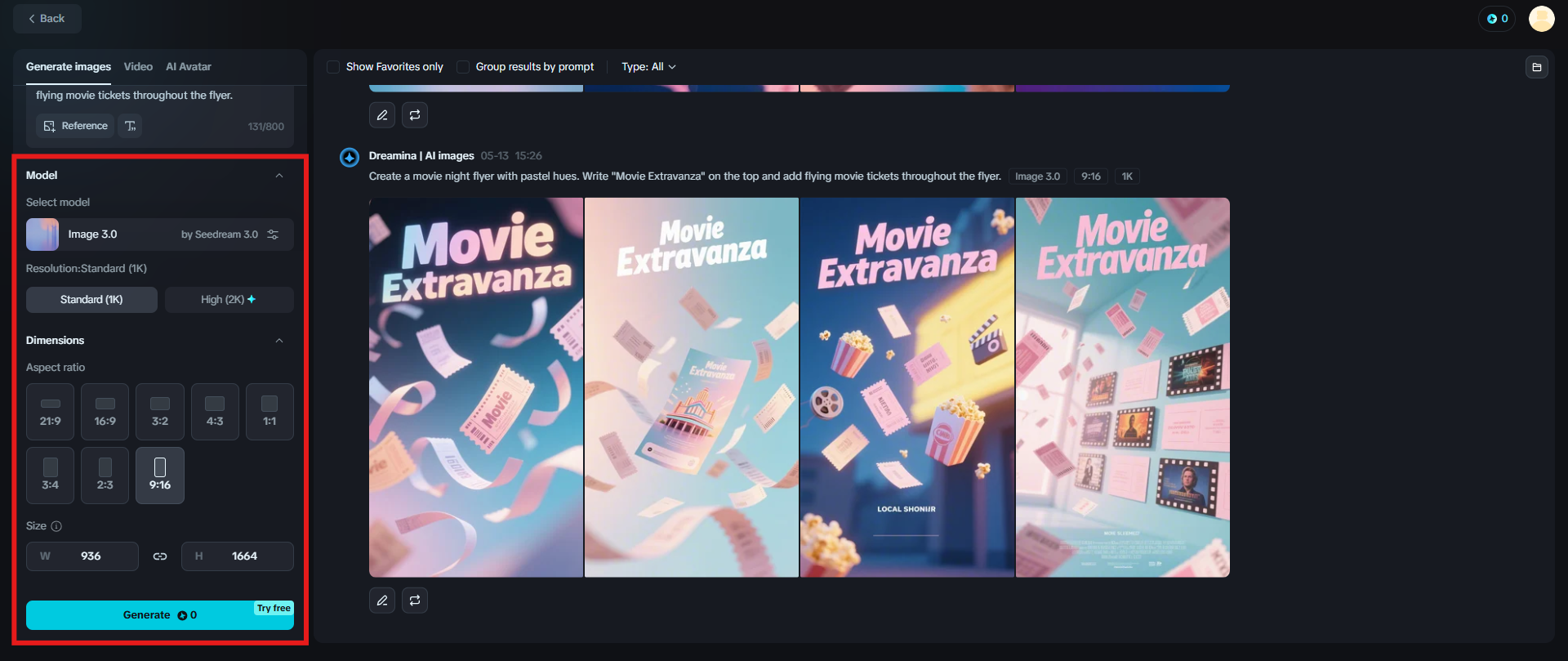This screenshot has height=661, width=1568.
Task: Toggle Show Favorites only checkbox
Action: (x=333, y=67)
